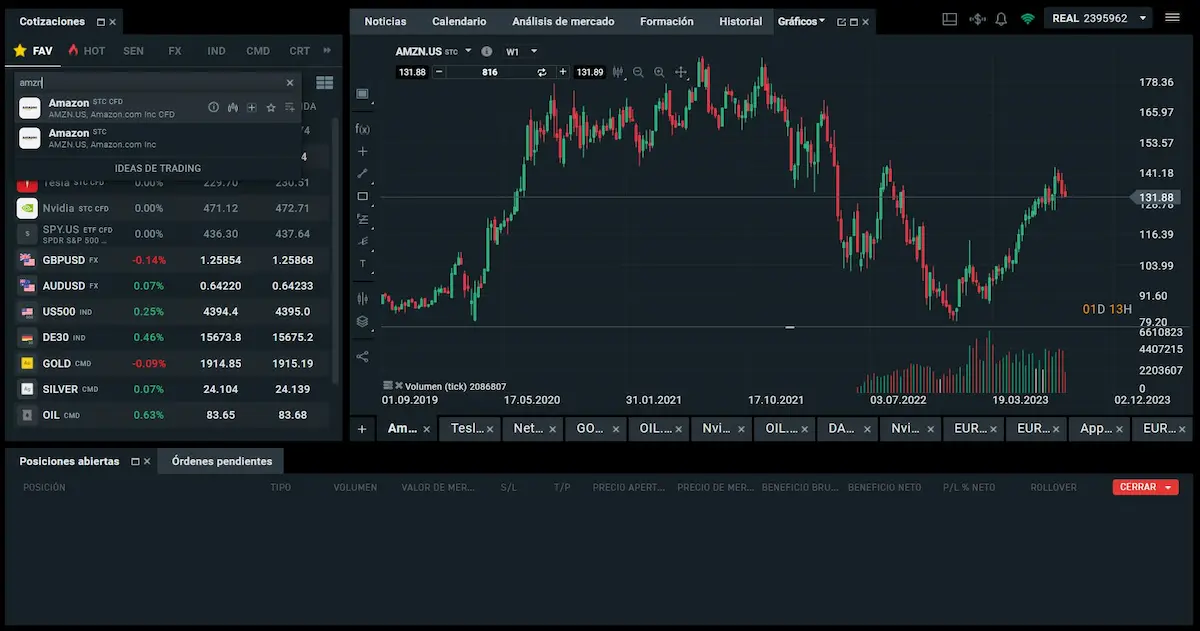Expand the CERRAR dropdown arrow
The image size is (1200, 631).
[x=1168, y=487]
